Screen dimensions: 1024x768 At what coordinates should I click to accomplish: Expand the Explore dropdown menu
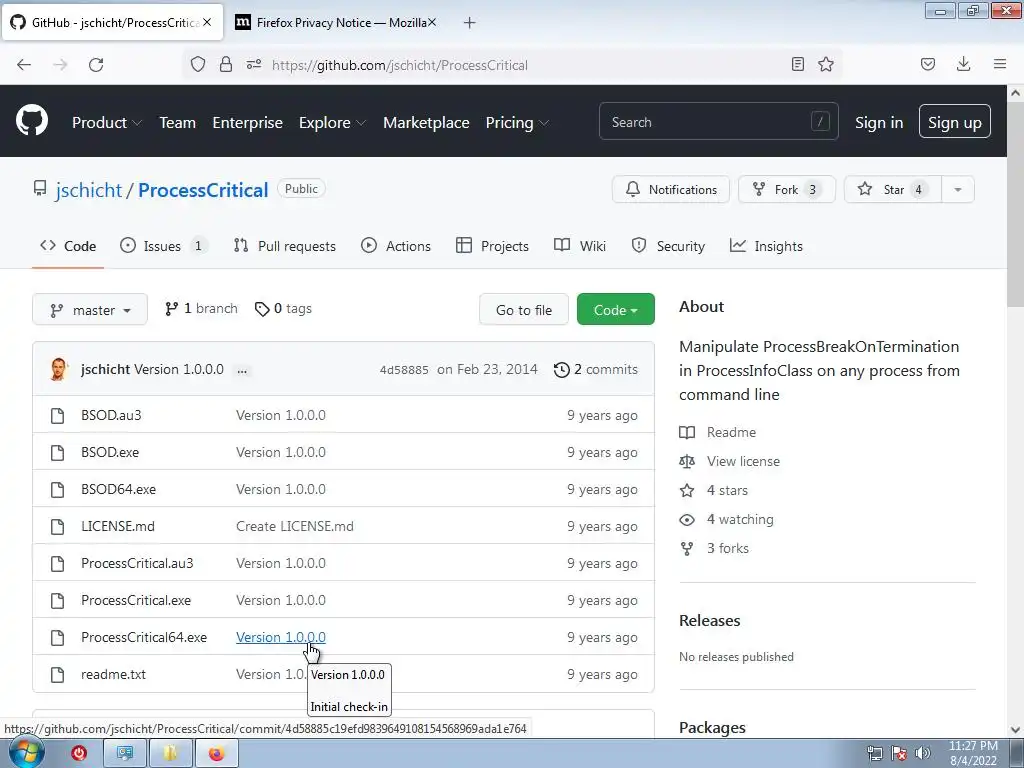[332, 123]
